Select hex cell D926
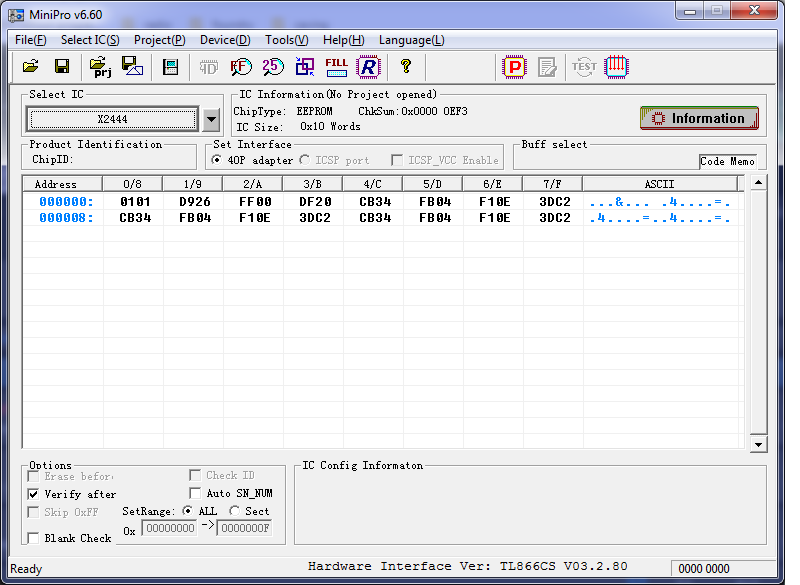 tap(195, 202)
